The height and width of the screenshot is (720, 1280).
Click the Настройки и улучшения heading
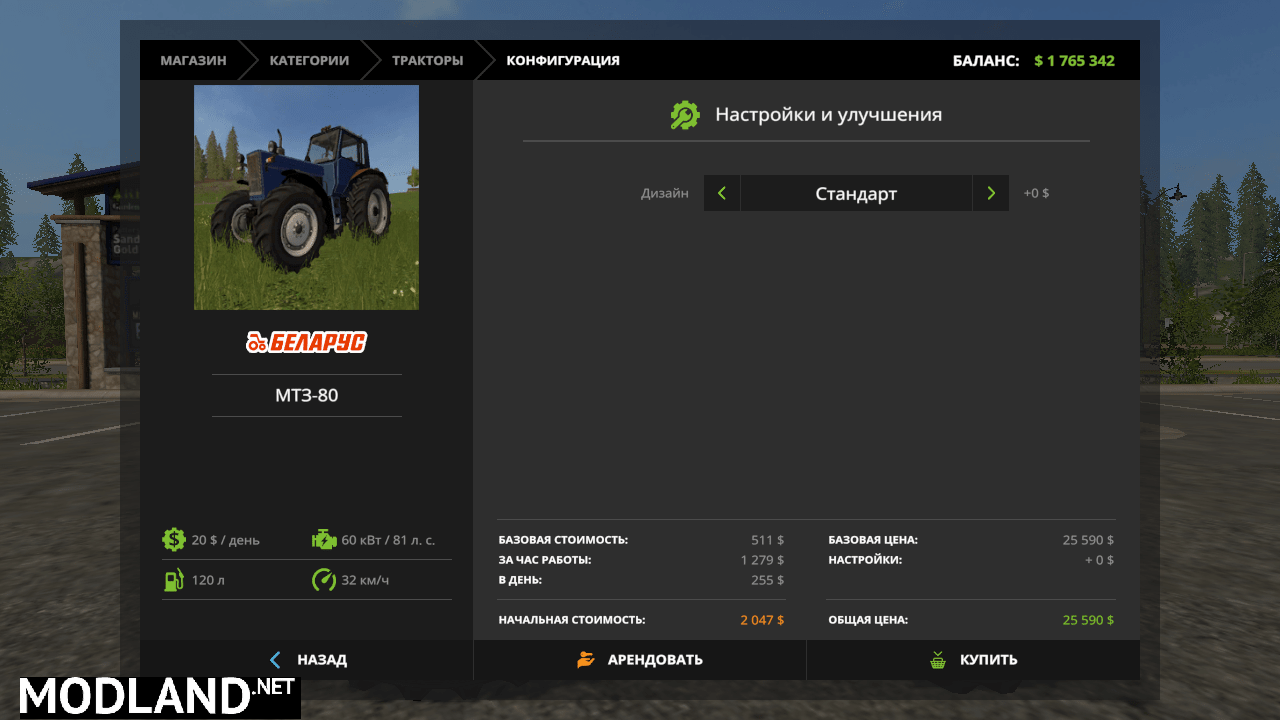click(828, 115)
